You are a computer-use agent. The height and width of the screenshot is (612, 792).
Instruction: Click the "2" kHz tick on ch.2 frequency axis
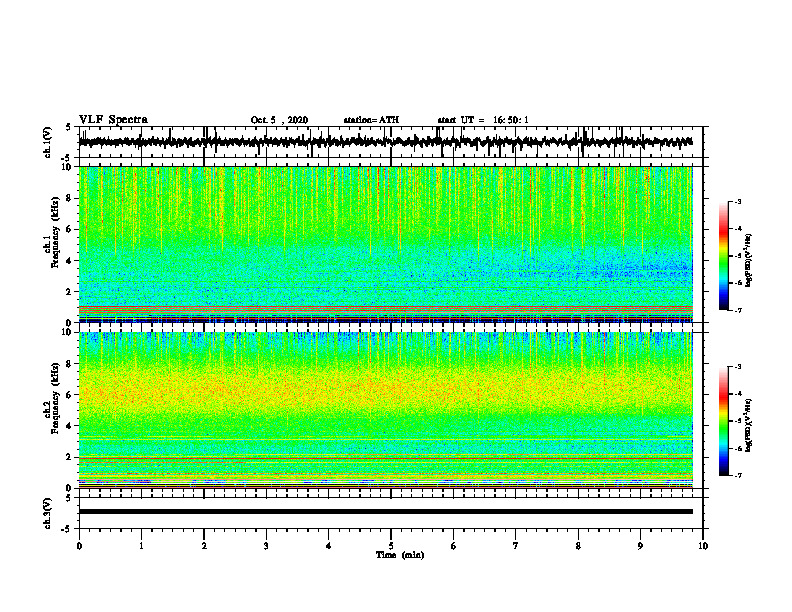(70, 457)
